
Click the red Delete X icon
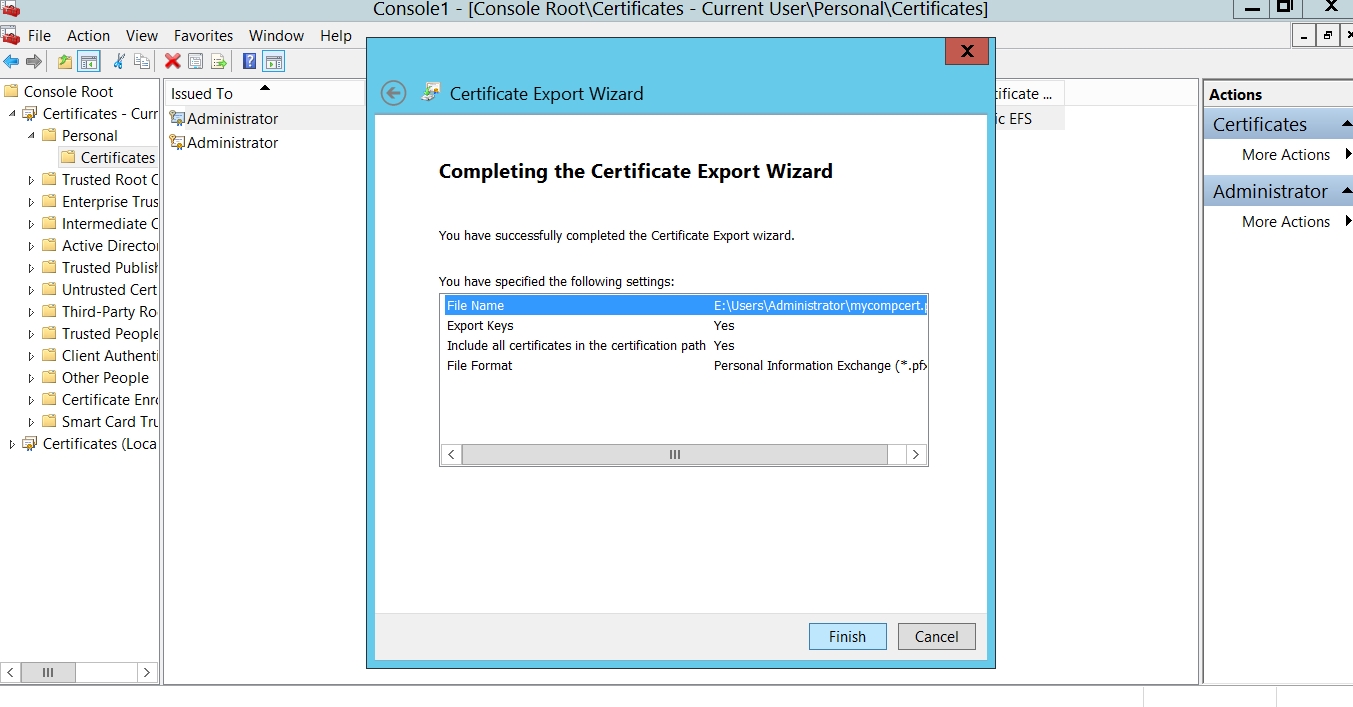[172, 62]
